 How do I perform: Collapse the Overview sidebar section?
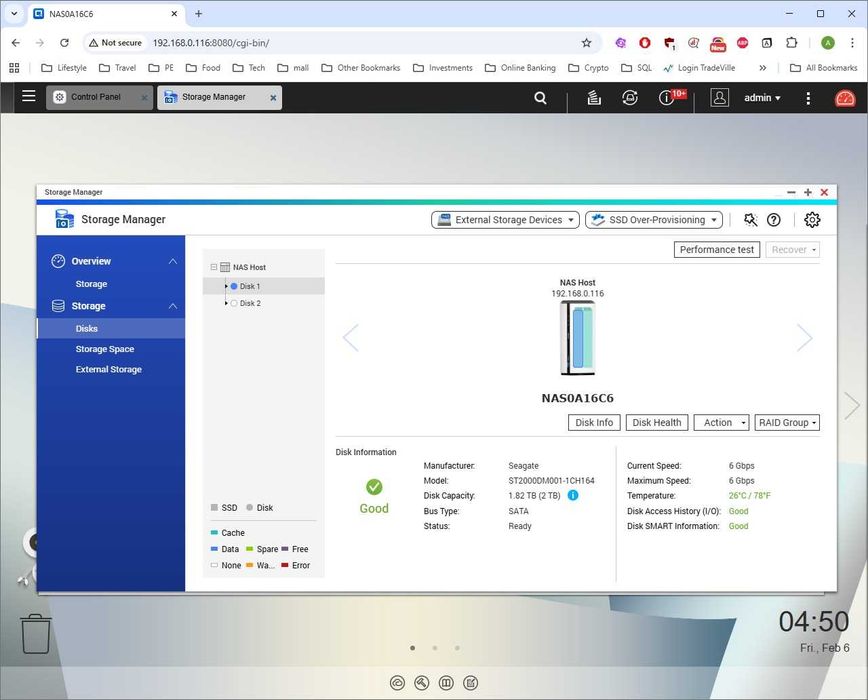(173, 261)
